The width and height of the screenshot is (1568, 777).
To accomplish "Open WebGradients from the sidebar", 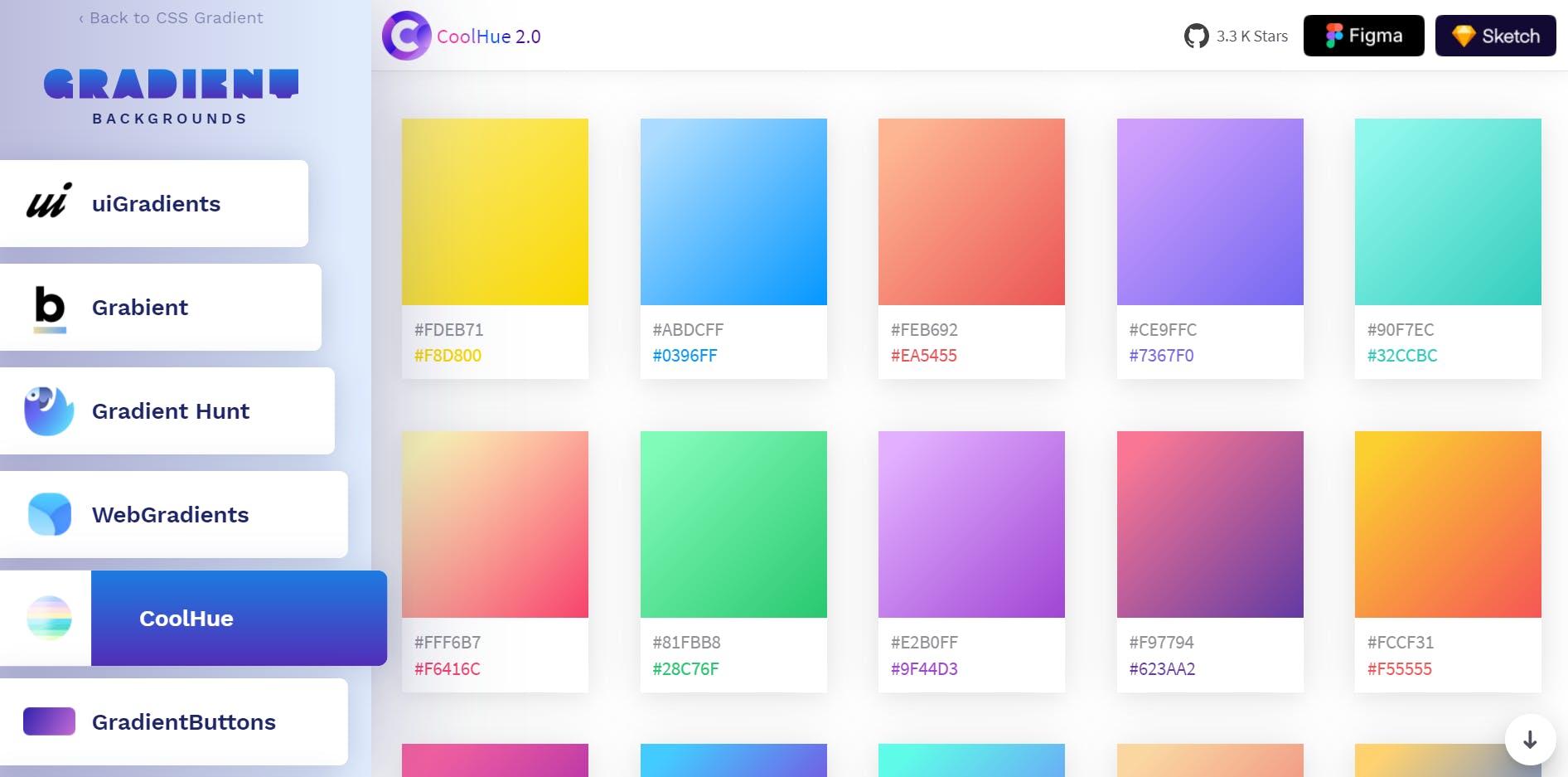I will [174, 514].
